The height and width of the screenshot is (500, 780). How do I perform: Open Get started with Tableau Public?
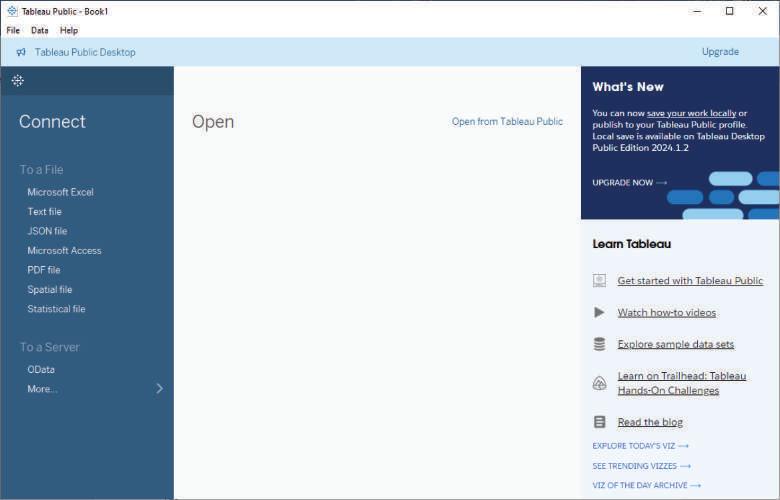pos(690,281)
